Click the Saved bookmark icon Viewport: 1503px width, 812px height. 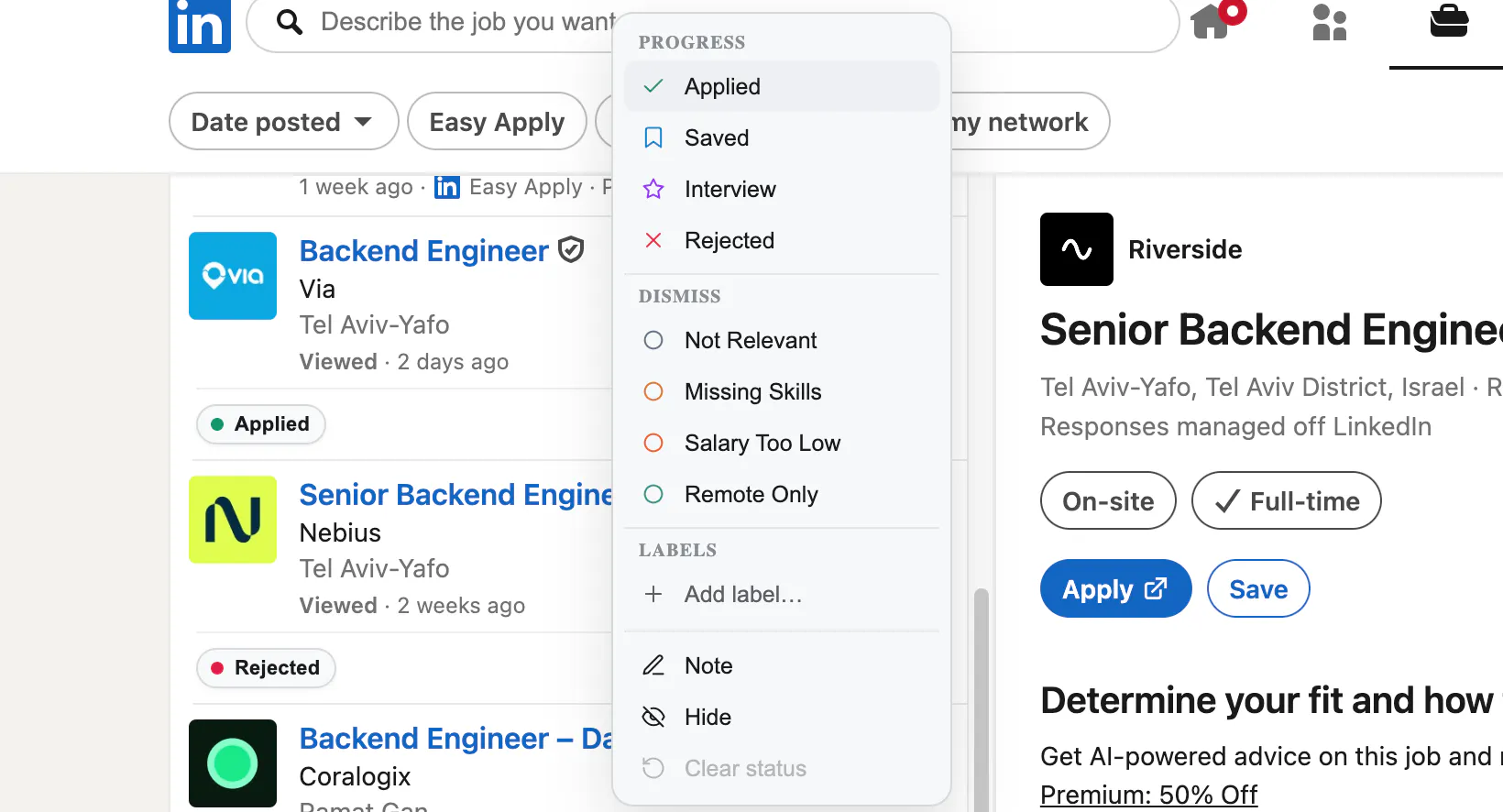point(653,137)
